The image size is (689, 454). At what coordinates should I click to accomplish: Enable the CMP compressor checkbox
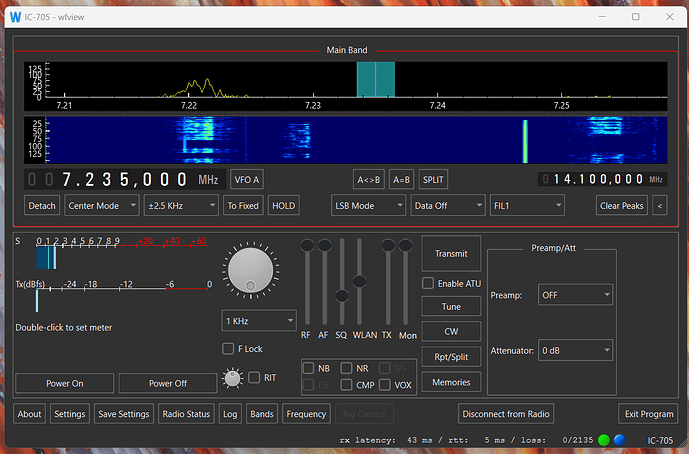346,385
